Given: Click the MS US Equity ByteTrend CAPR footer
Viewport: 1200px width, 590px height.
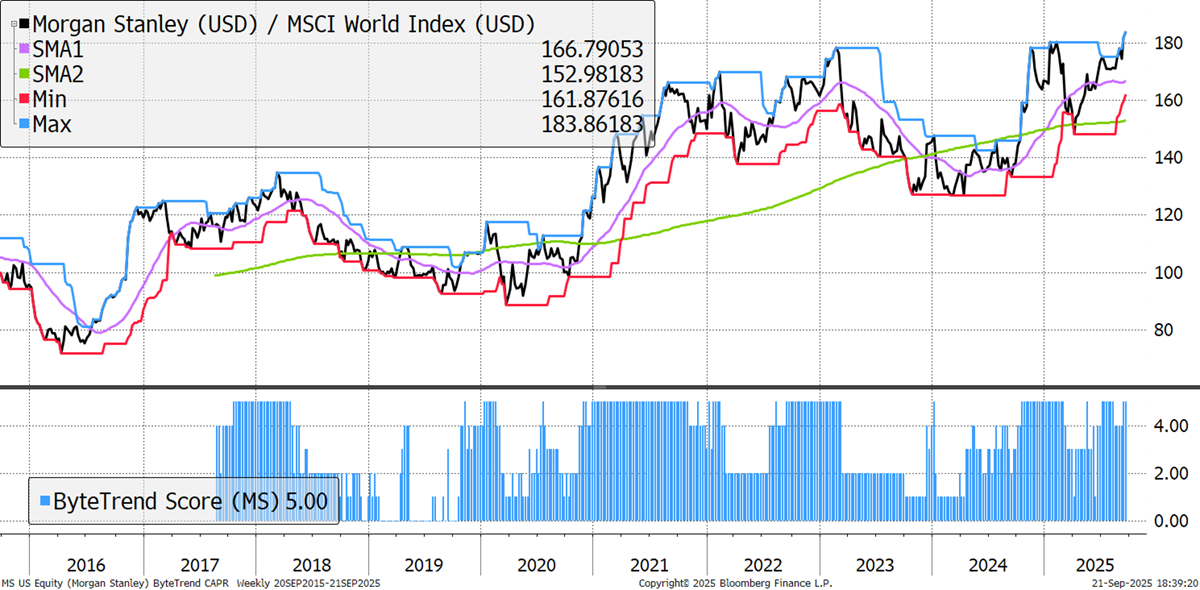Looking at the screenshot, I should [190, 581].
